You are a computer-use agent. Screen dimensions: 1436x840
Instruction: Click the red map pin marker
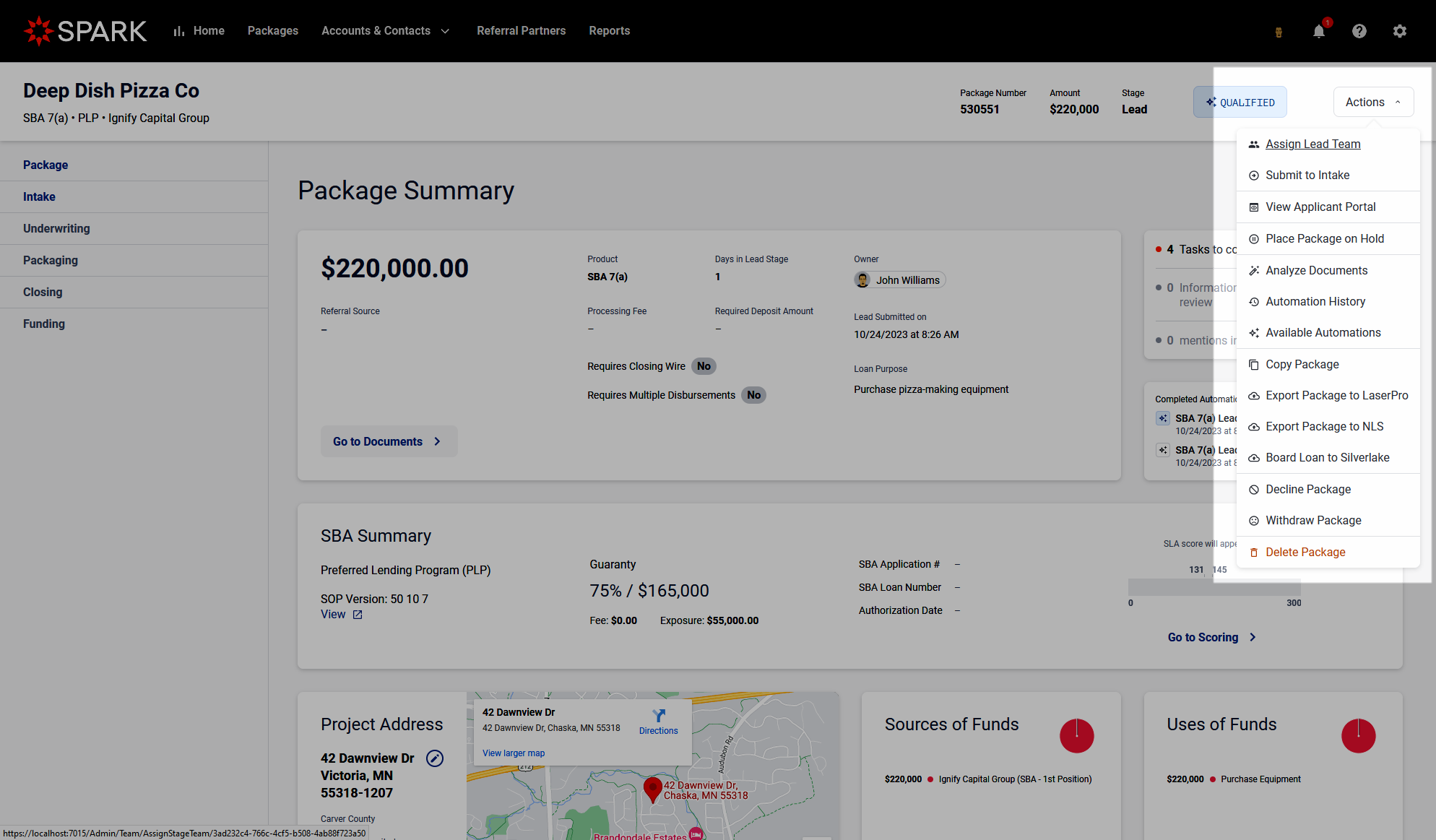652,789
